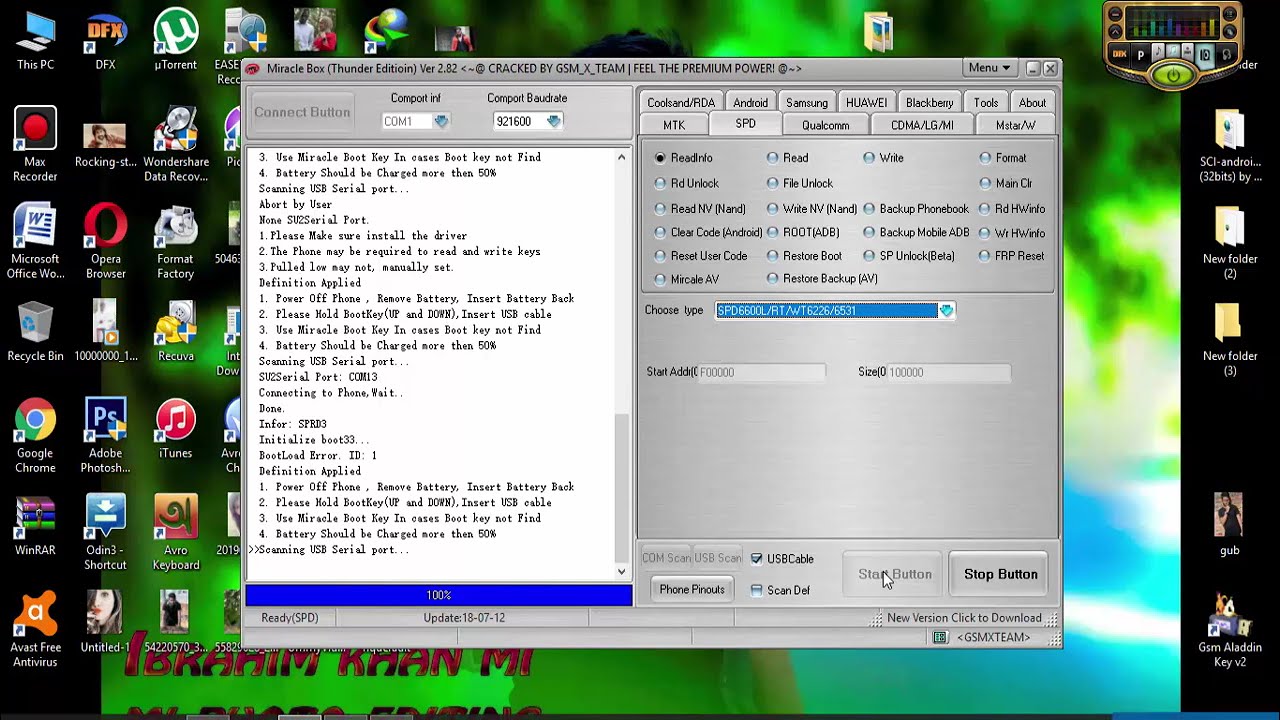1280x720 pixels.
Task: Switch to the Coolsand/RDA tab
Action: (x=681, y=103)
